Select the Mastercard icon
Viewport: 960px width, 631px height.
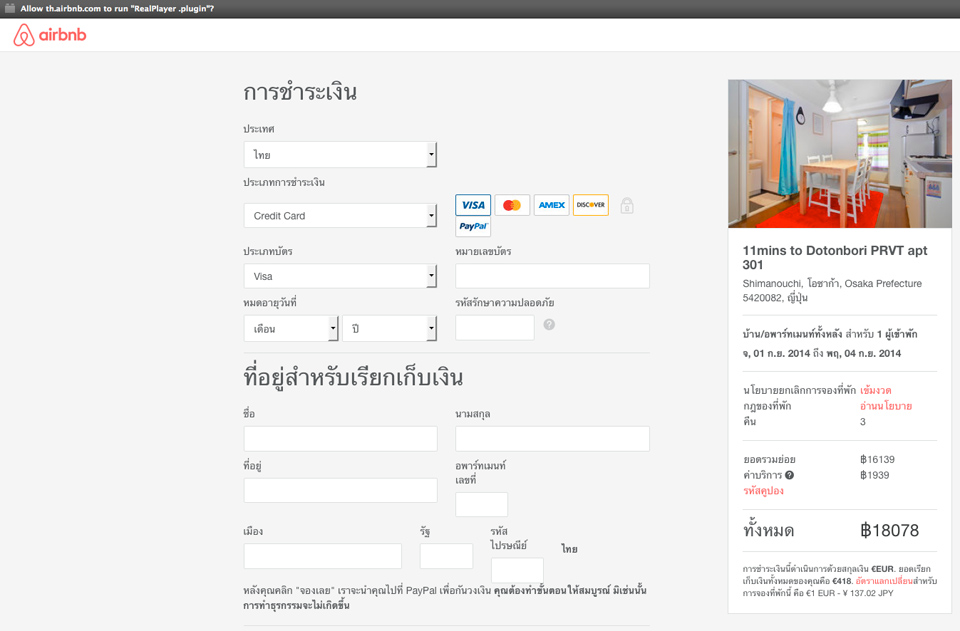click(x=512, y=205)
